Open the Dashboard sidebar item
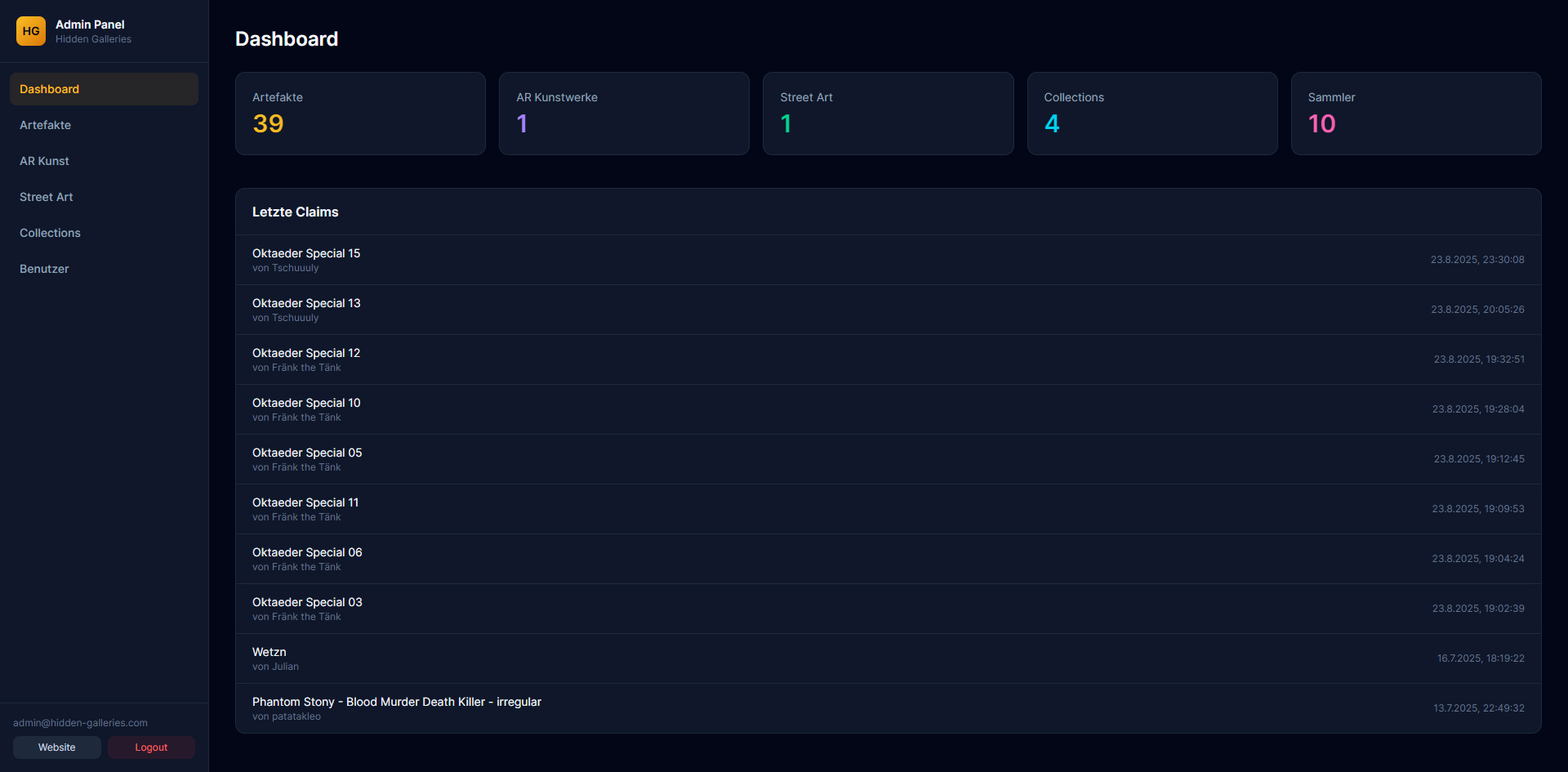 click(x=104, y=89)
